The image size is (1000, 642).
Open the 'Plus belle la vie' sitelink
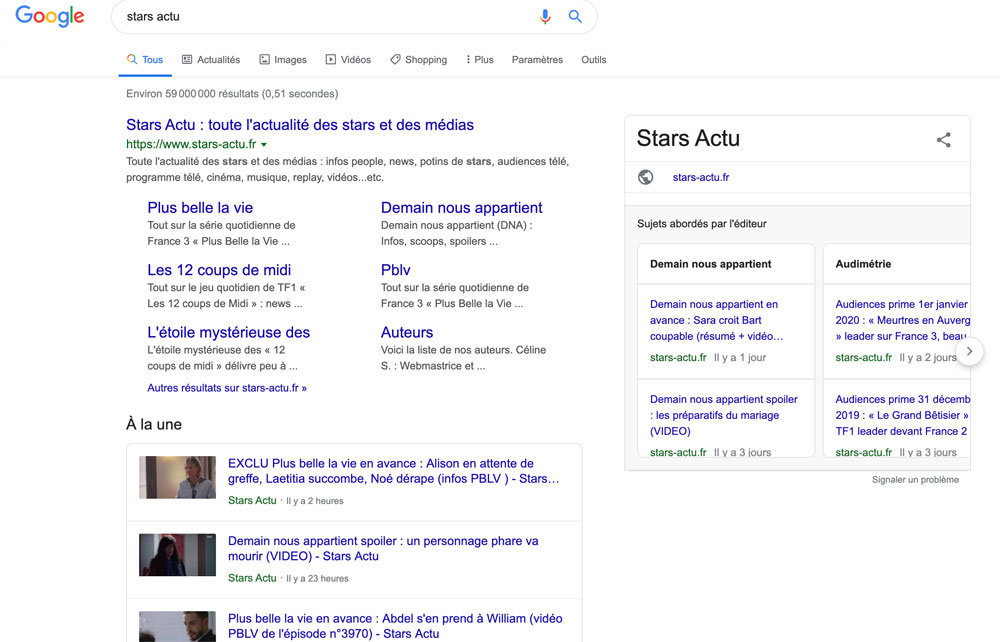[200, 208]
